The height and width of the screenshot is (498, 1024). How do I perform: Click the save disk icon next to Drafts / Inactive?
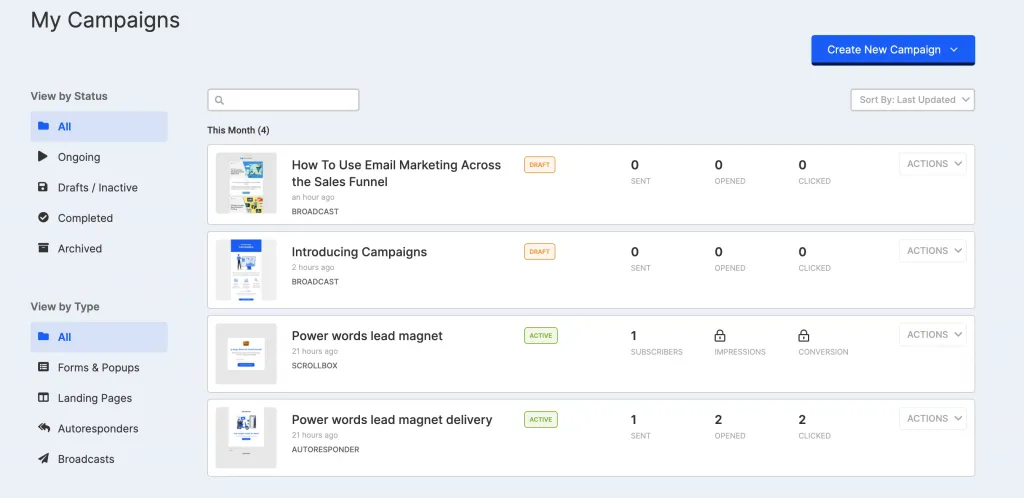click(x=43, y=187)
